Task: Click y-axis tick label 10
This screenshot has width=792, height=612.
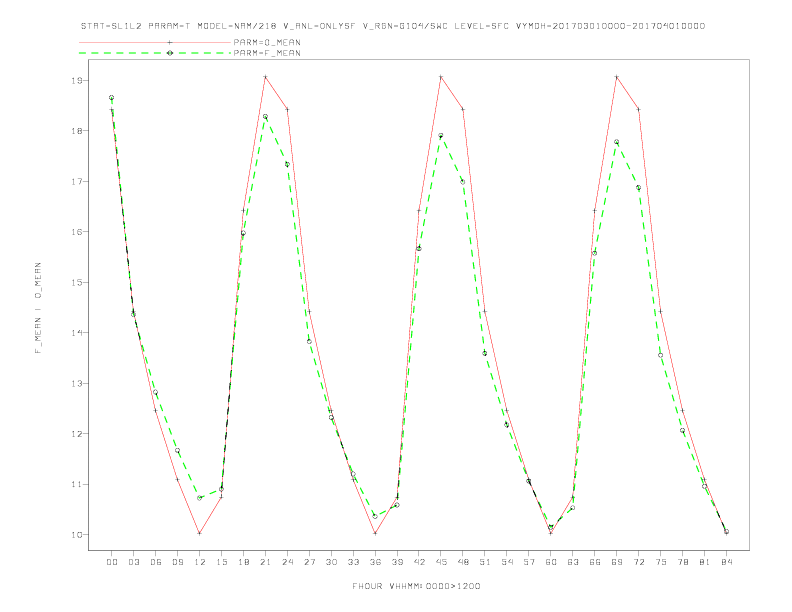Action: coord(77,535)
